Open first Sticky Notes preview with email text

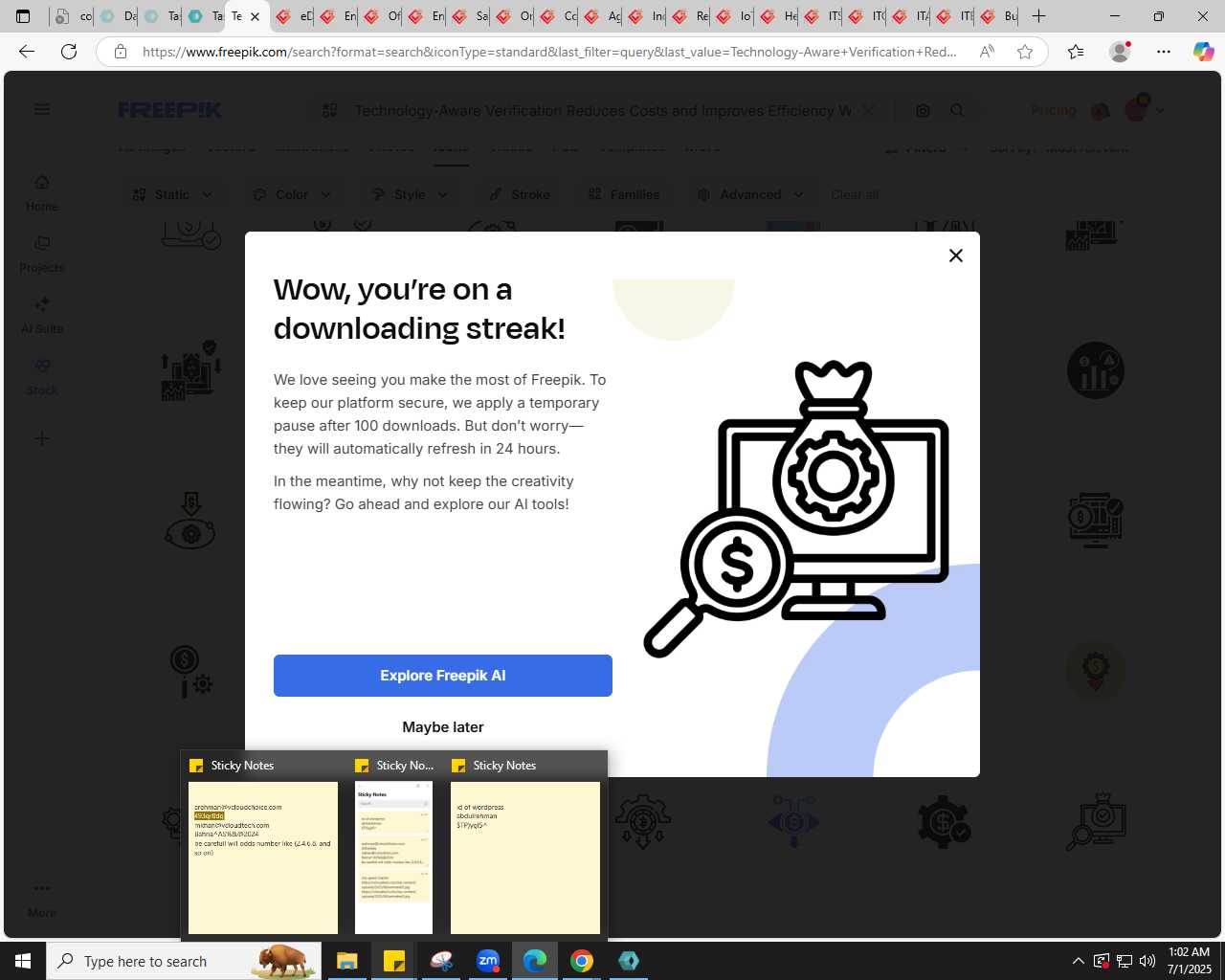click(263, 857)
